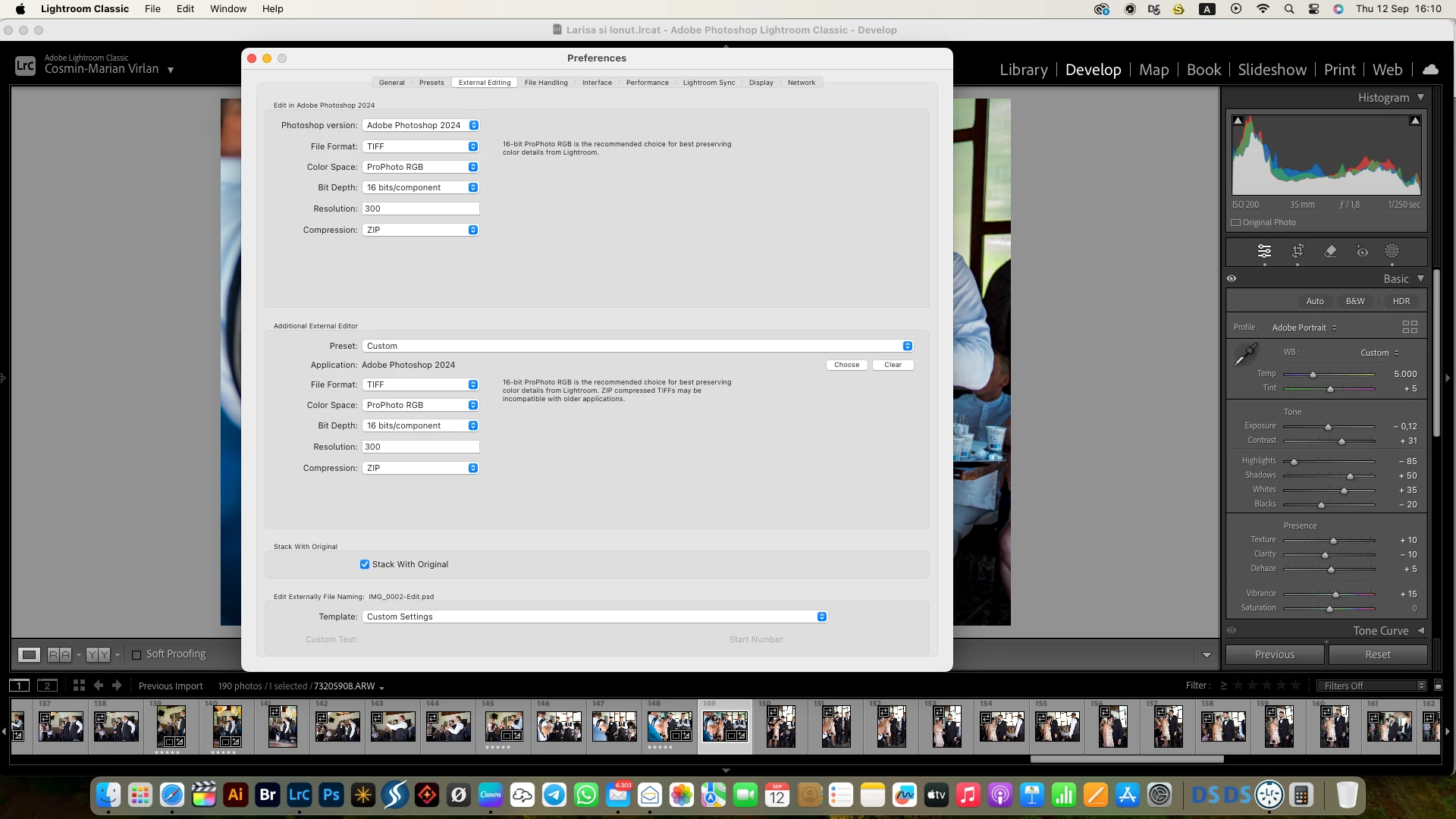Switch to the File Handling tab
The width and height of the screenshot is (1456, 819).
[546, 83]
